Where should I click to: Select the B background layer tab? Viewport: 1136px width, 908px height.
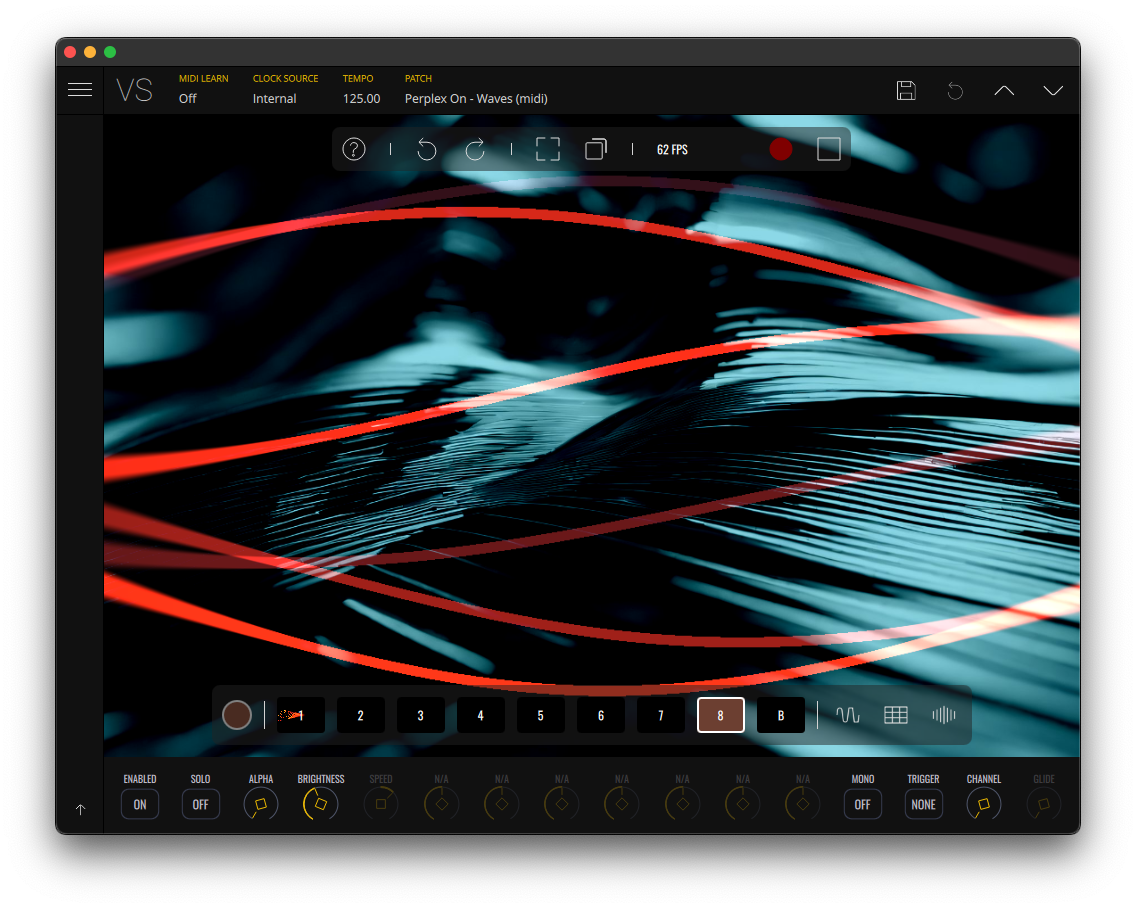[x=781, y=715]
